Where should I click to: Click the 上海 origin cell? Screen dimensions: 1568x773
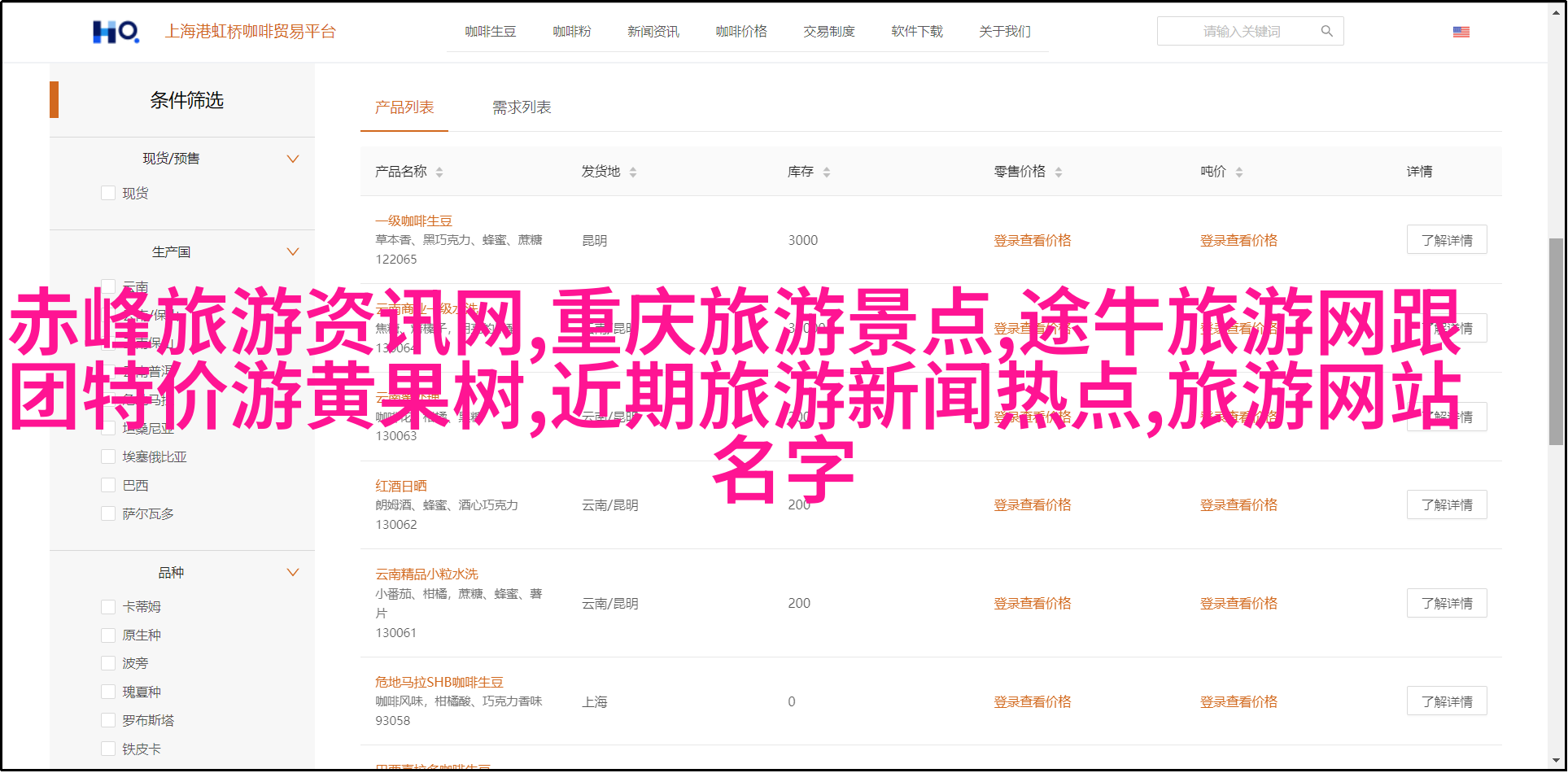pos(594,701)
